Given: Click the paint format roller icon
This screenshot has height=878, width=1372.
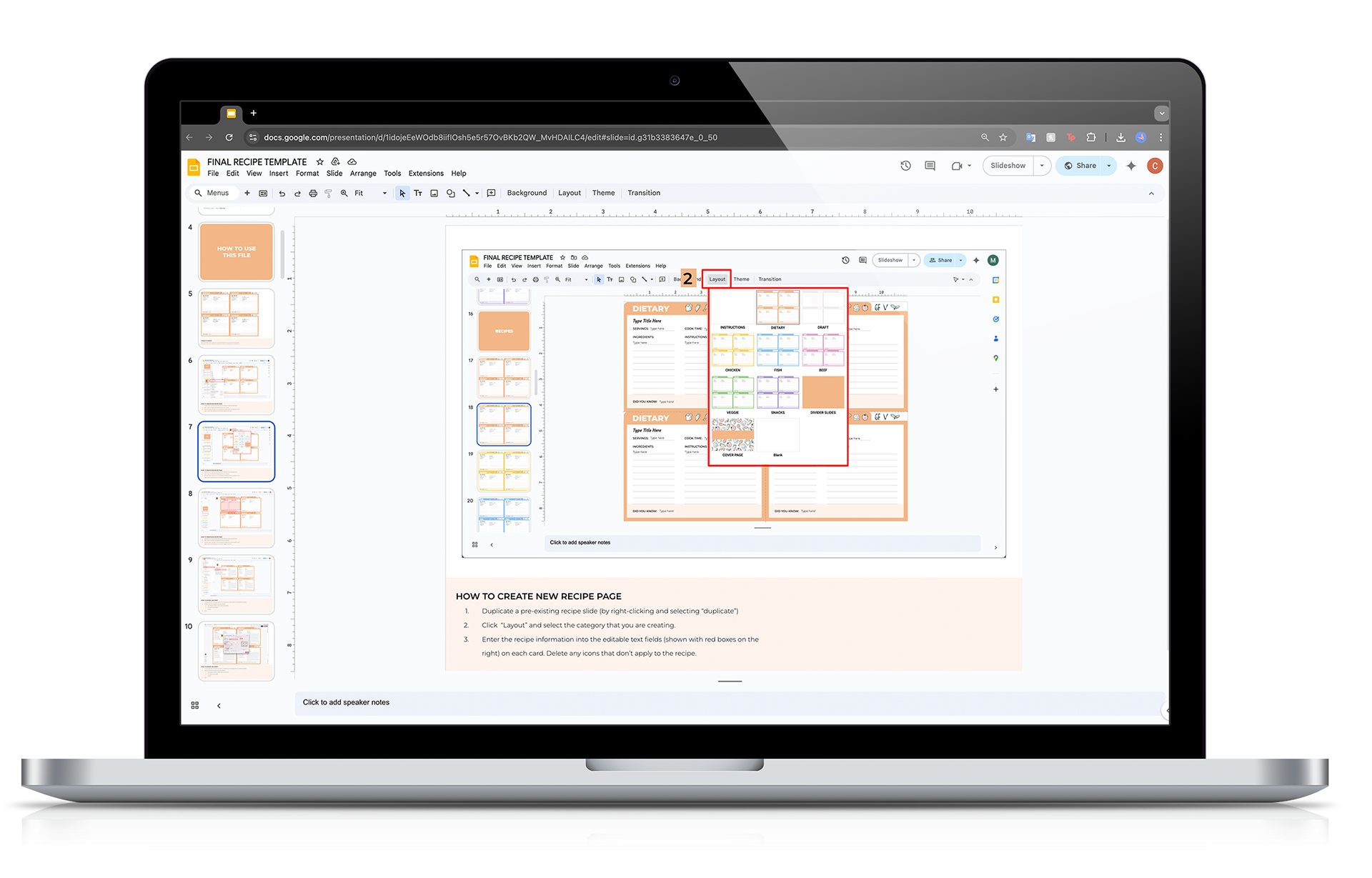Looking at the screenshot, I should click(328, 193).
